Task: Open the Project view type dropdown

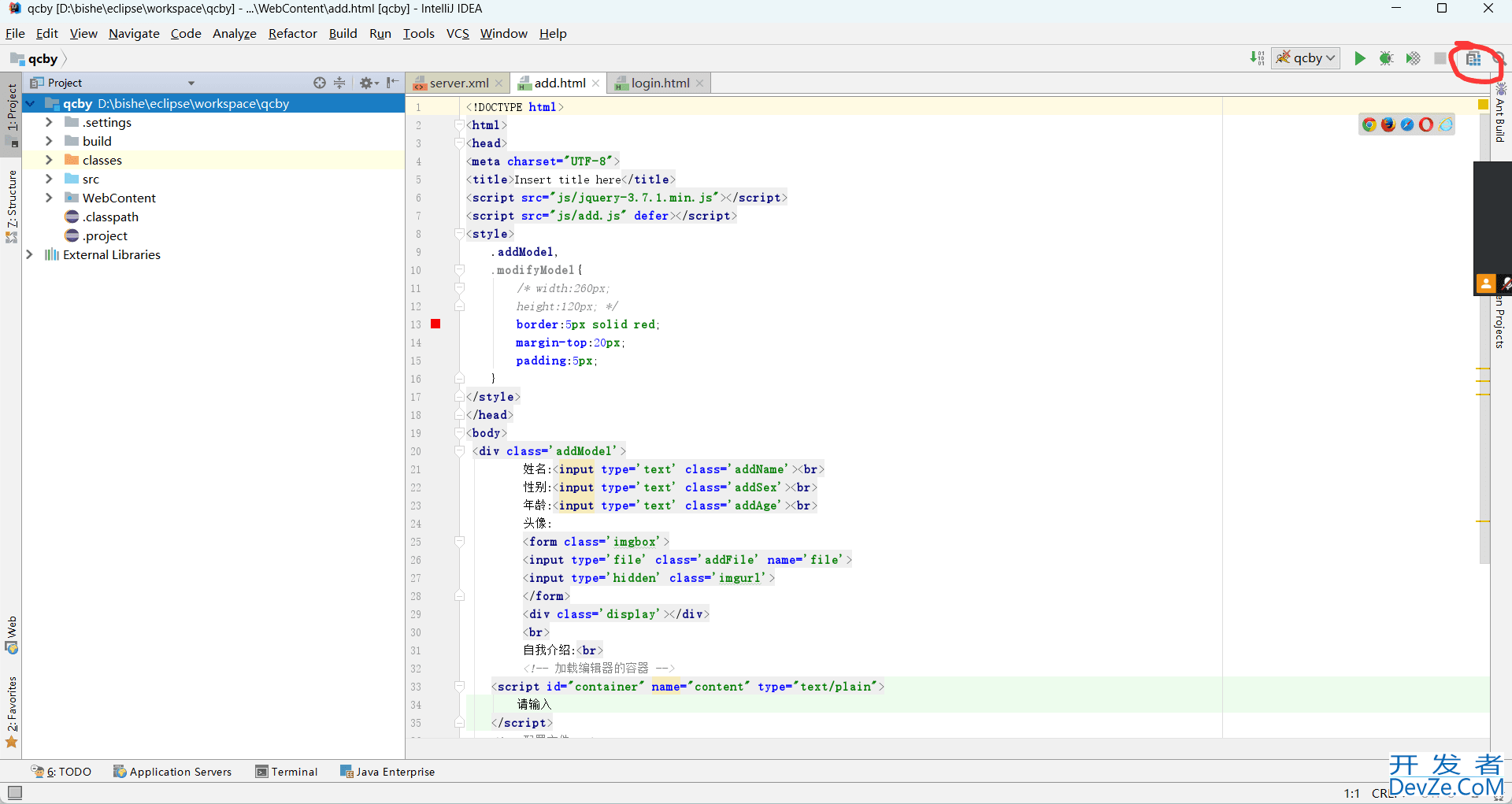Action: point(191,83)
